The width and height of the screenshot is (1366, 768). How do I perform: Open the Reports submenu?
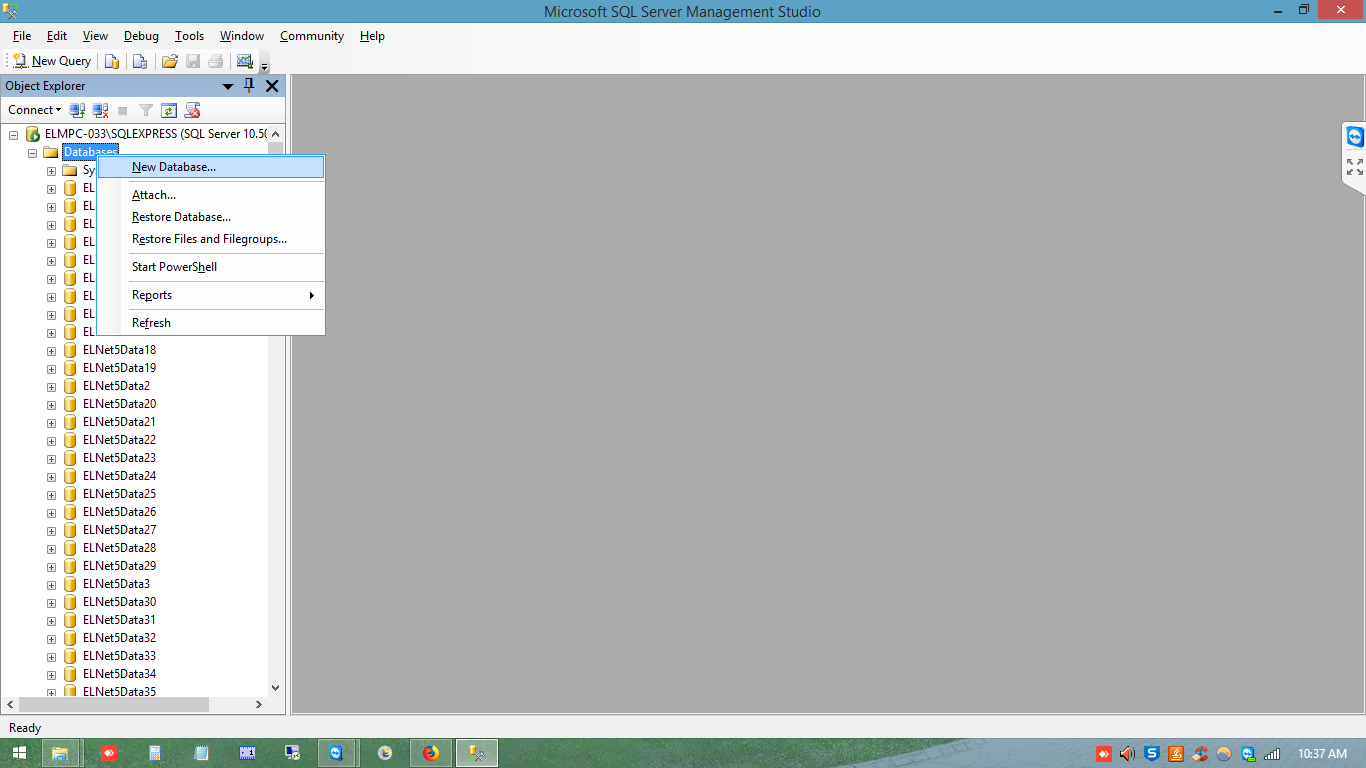click(211, 295)
